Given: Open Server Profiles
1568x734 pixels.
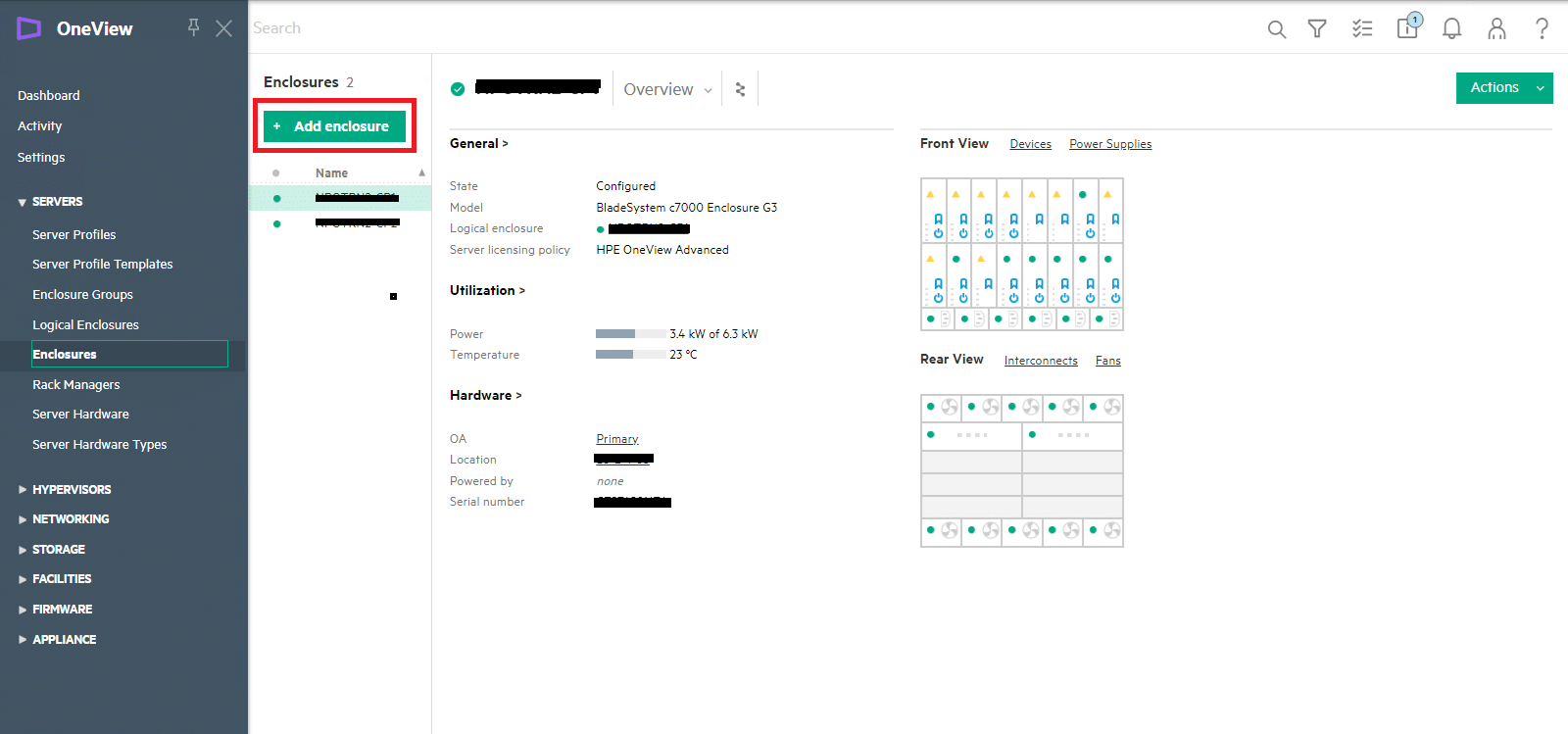Looking at the screenshot, I should point(73,235).
